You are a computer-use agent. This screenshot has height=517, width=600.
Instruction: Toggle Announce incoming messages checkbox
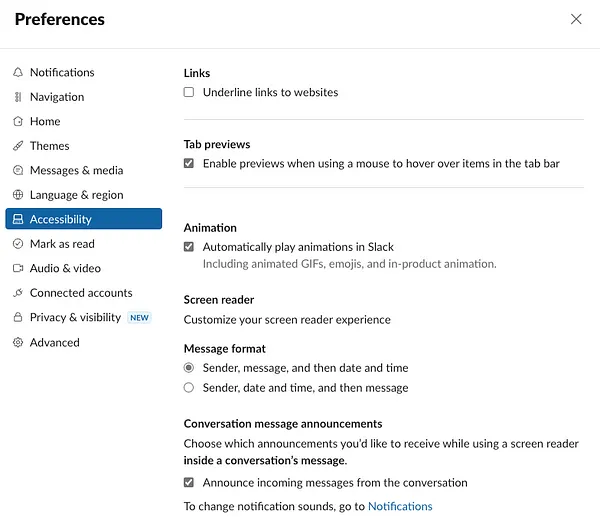(189, 483)
